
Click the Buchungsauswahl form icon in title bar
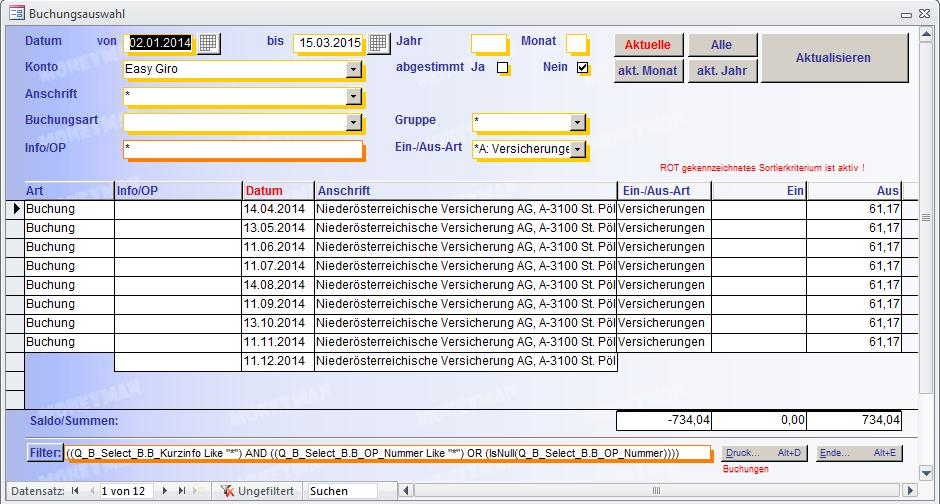16,13
